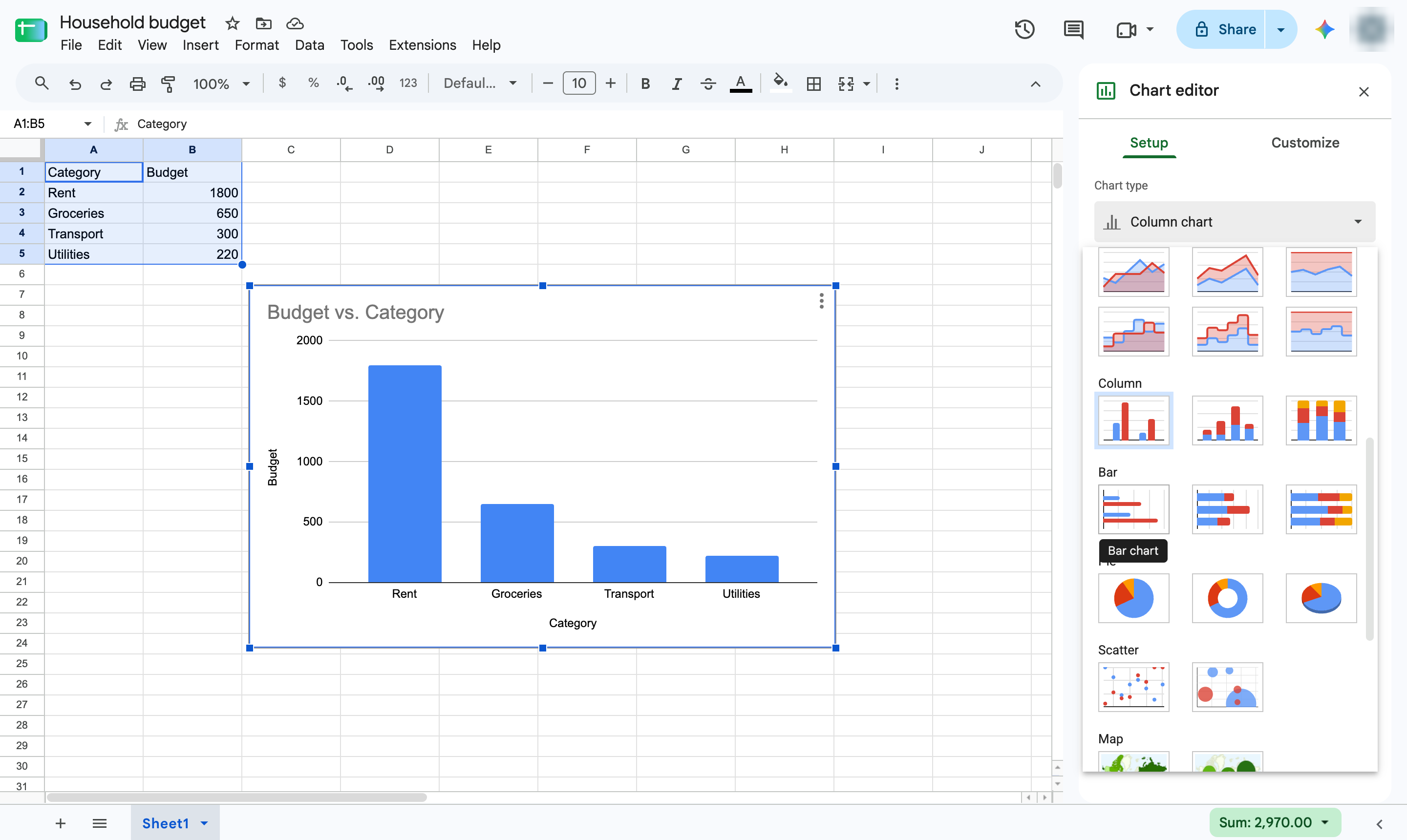
Task: Collapse the toolbar with the chevron-up icon
Action: pyautogui.click(x=1035, y=84)
